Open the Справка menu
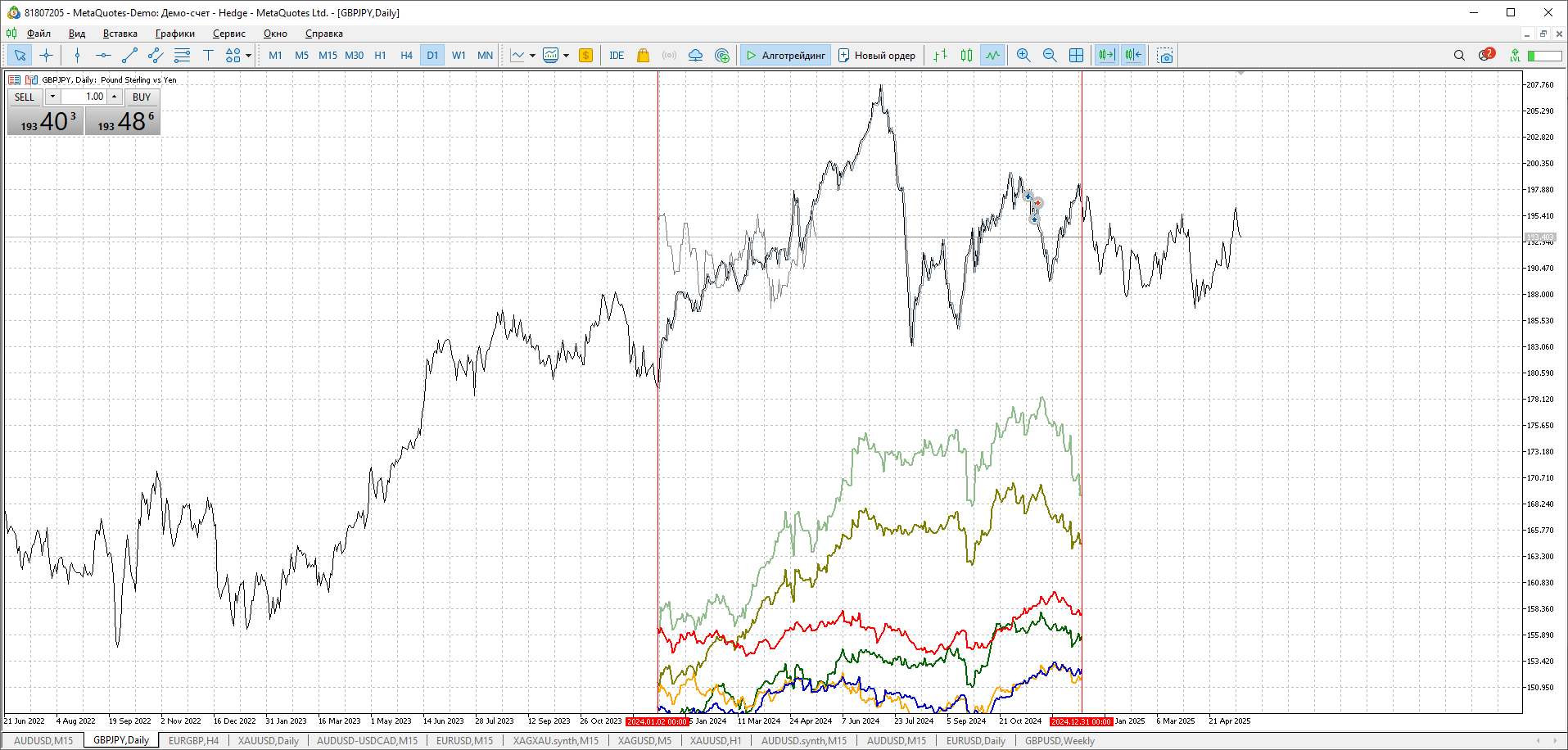The height and width of the screenshot is (750, 1568). (x=324, y=34)
